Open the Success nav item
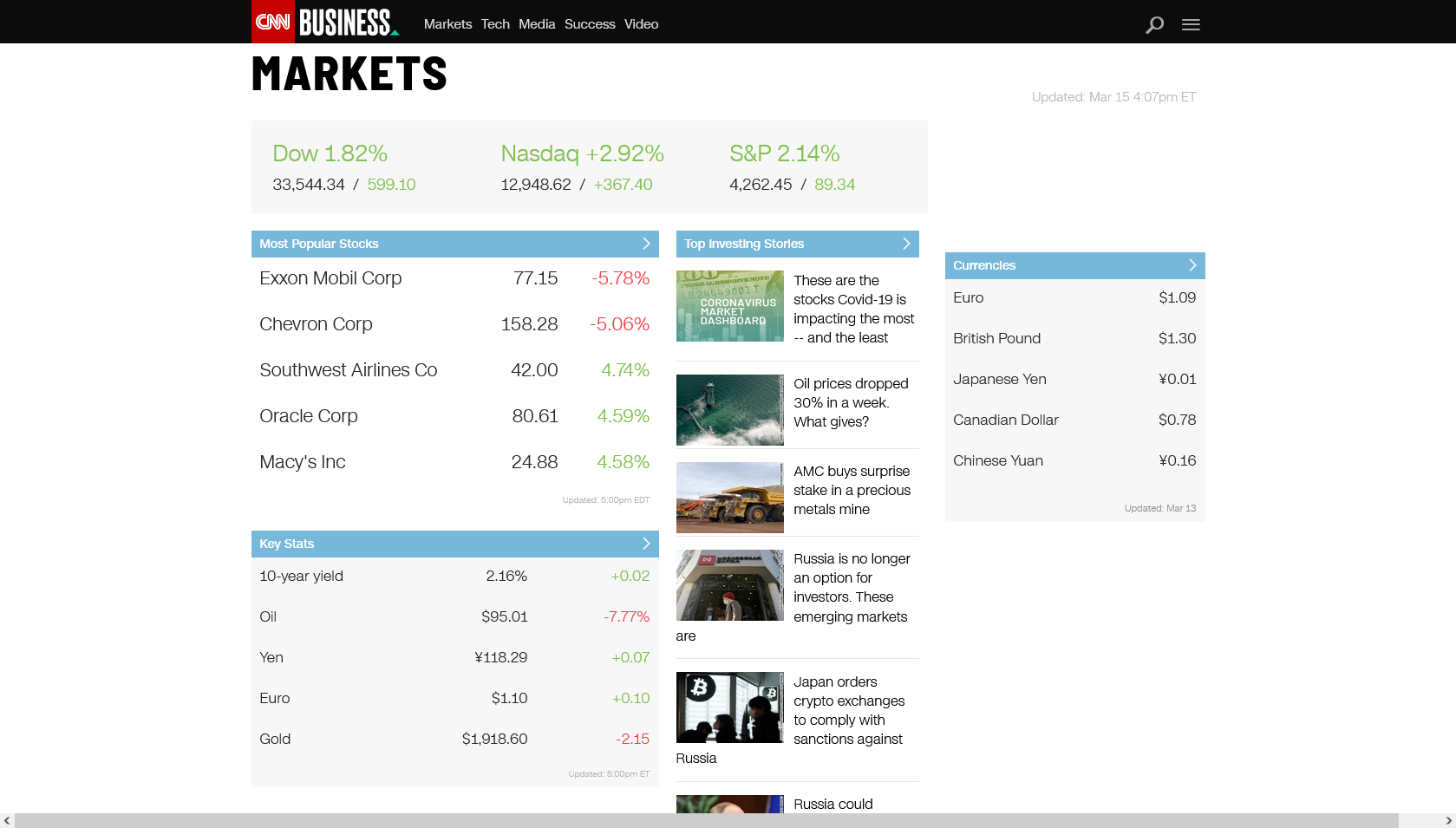This screenshot has width=1456, height=828. 590,24
